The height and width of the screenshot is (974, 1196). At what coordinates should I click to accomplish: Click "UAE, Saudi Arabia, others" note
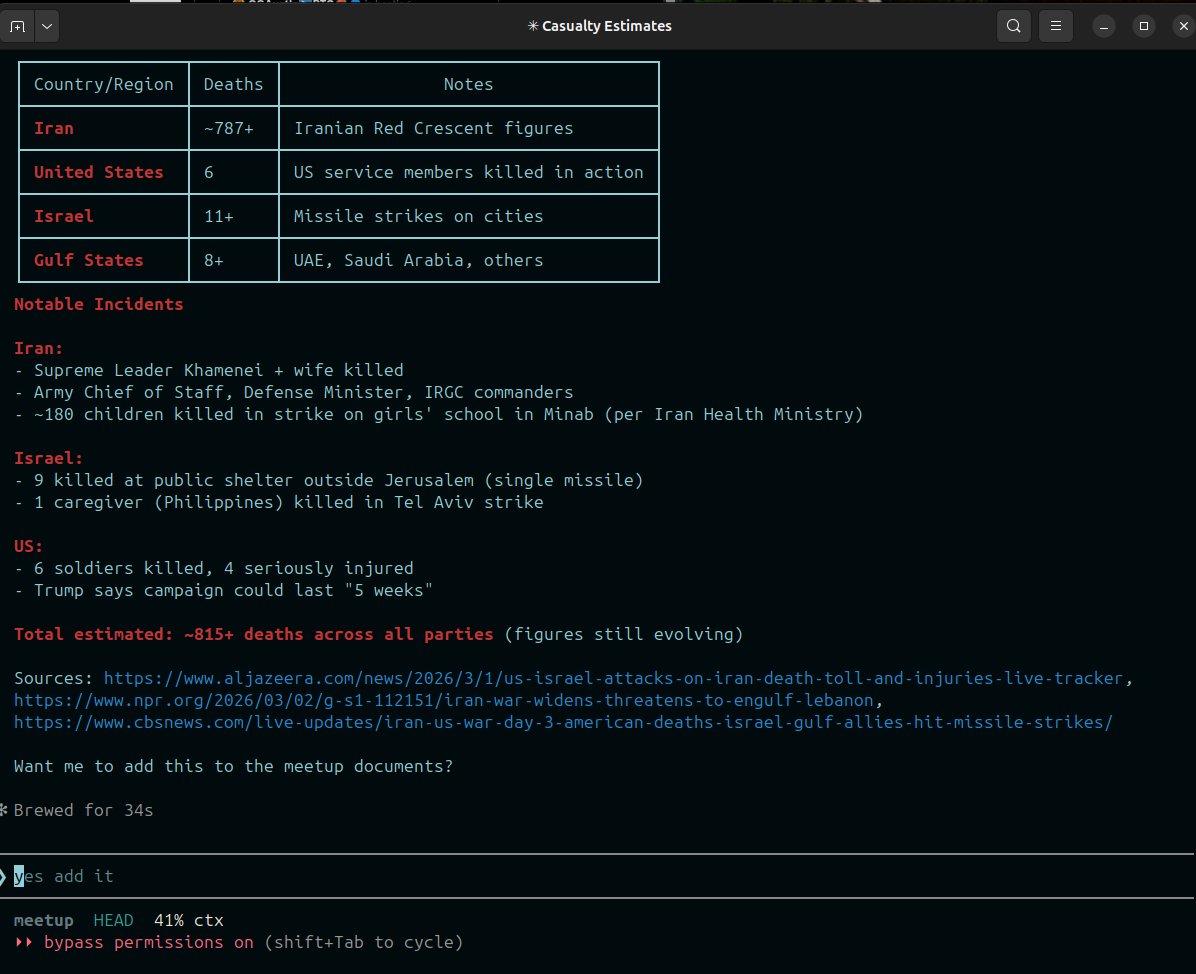(x=419, y=260)
